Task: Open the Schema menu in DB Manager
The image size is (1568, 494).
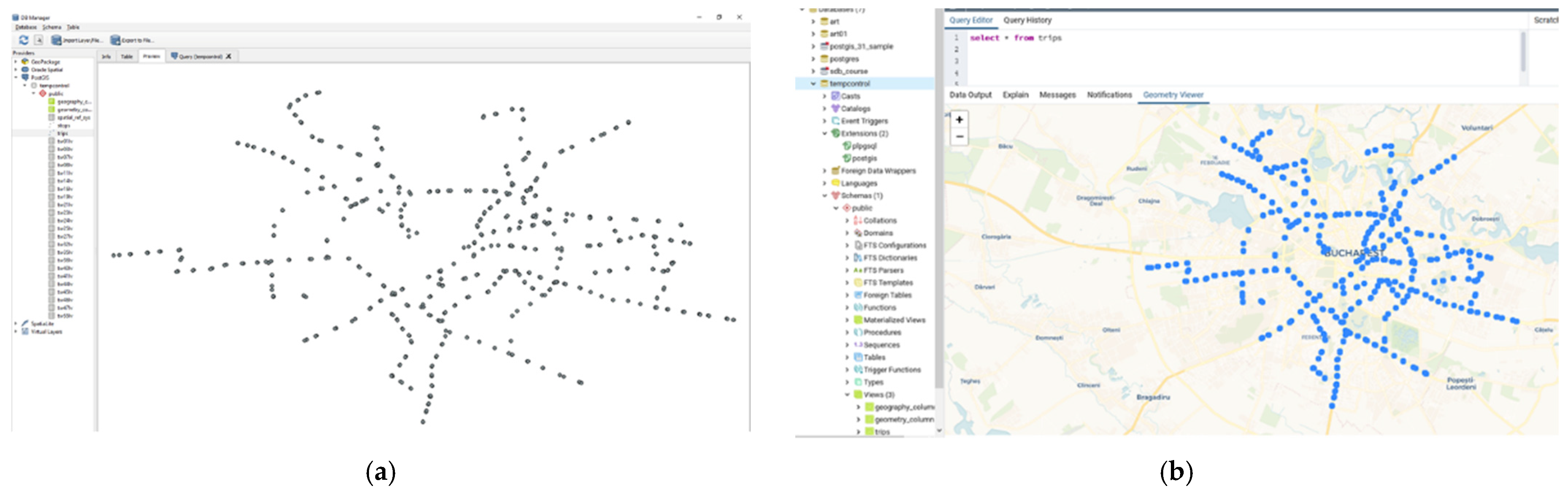Action: (x=52, y=27)
